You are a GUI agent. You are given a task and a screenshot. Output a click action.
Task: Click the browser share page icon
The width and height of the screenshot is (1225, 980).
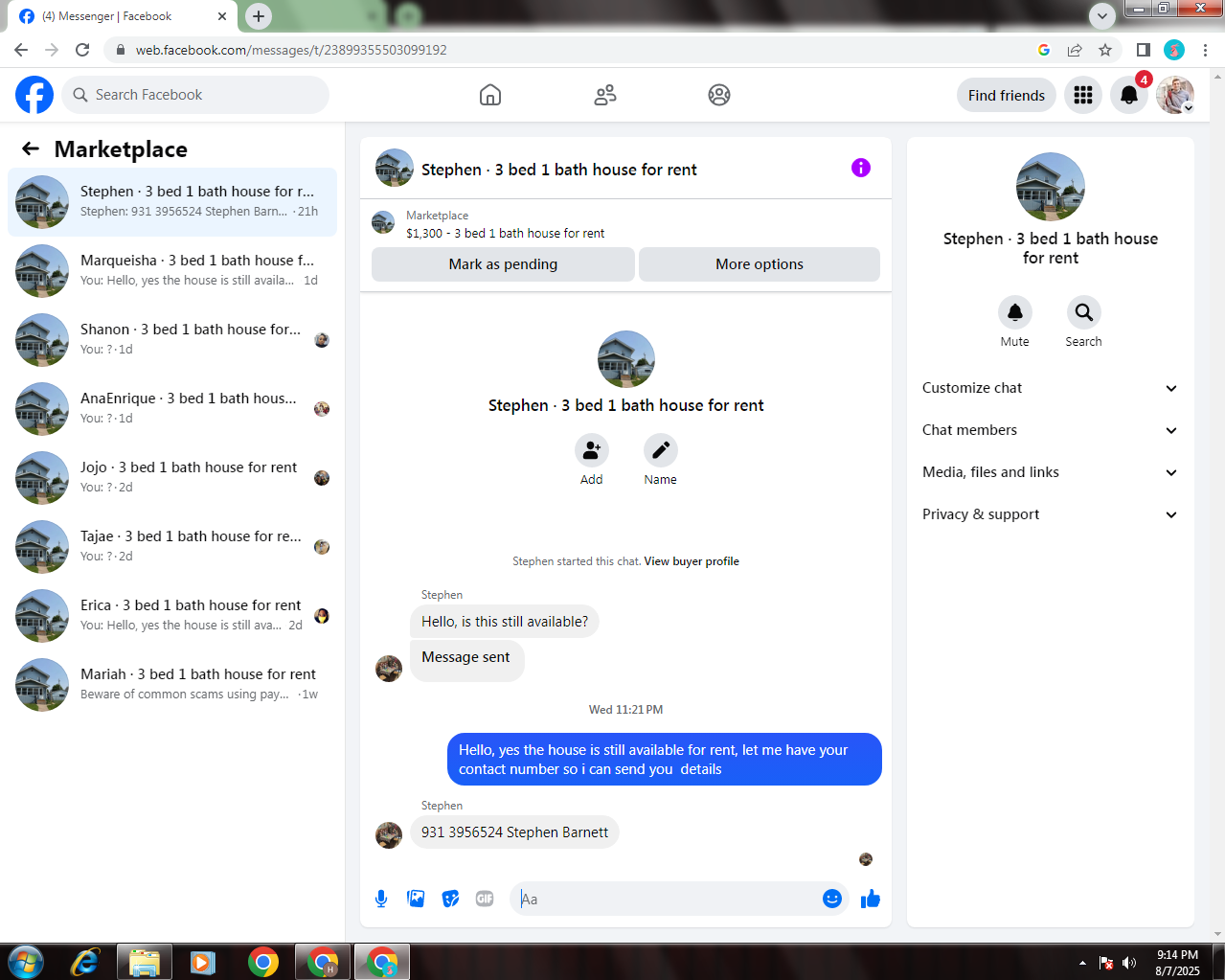tap(1075, 50)
